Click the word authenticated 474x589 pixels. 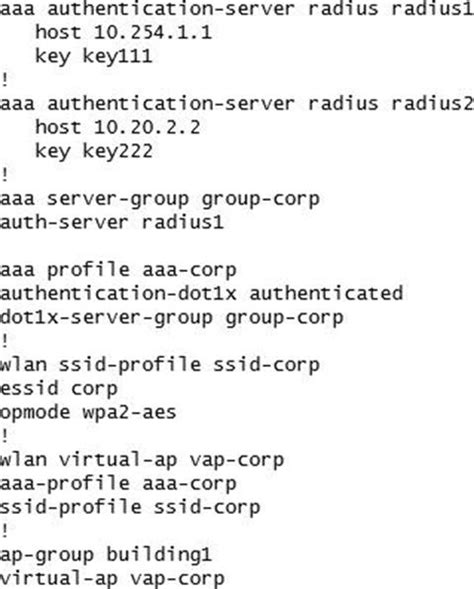coord(326,293)
